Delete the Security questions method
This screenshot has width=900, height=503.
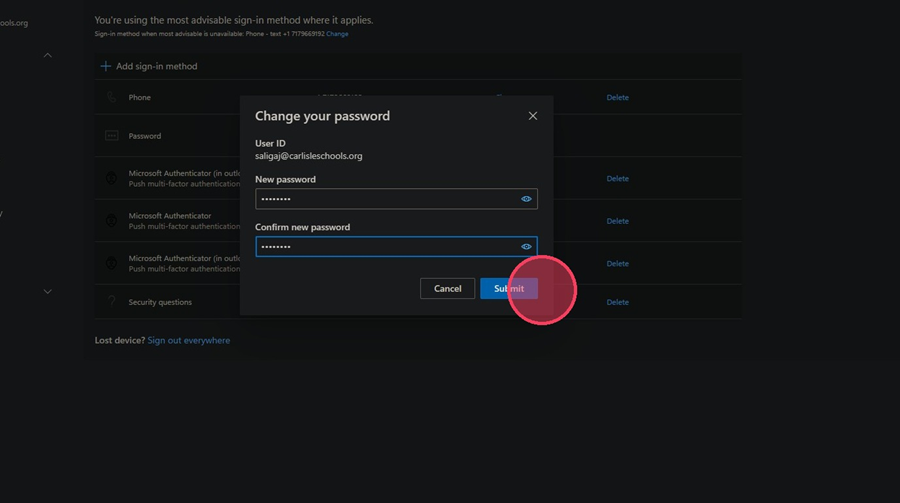click(x=618, y=302)
